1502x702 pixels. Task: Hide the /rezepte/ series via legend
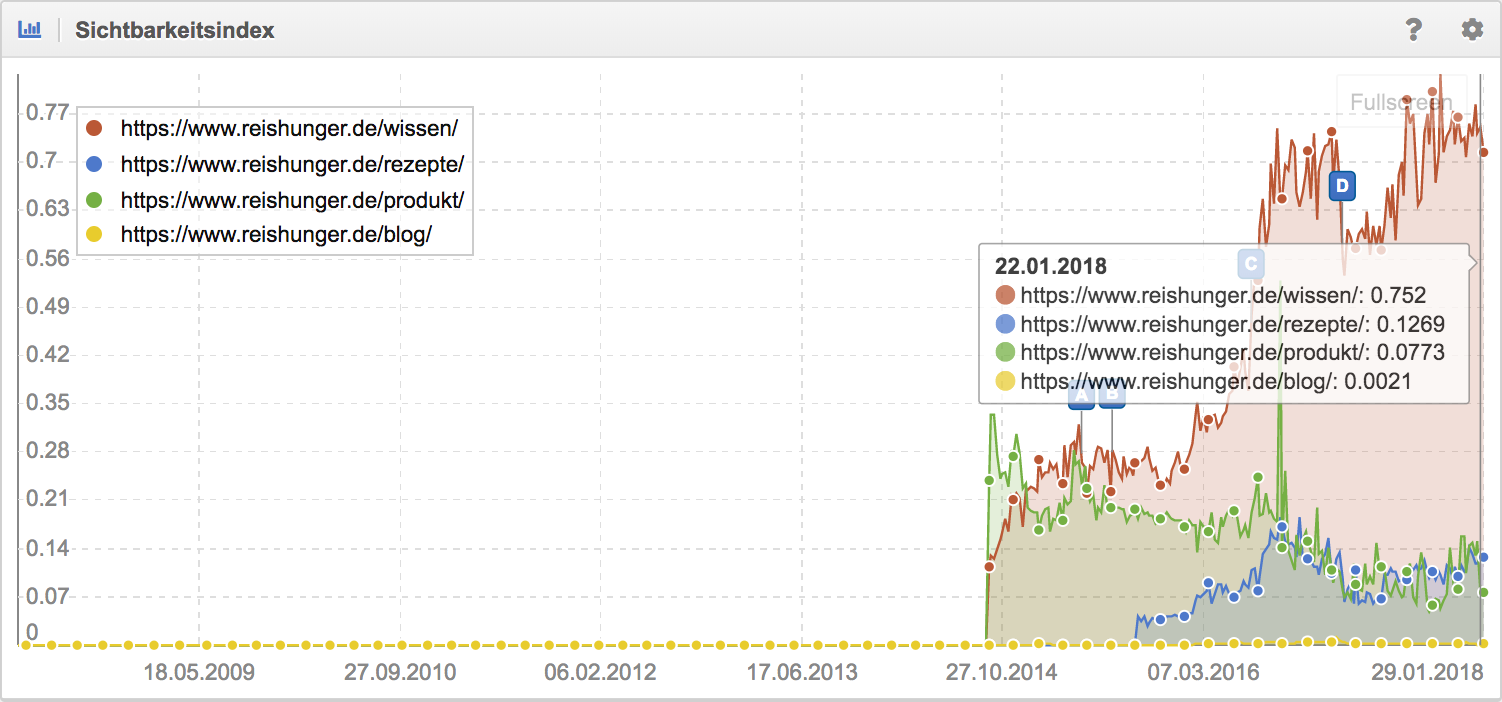292,164
